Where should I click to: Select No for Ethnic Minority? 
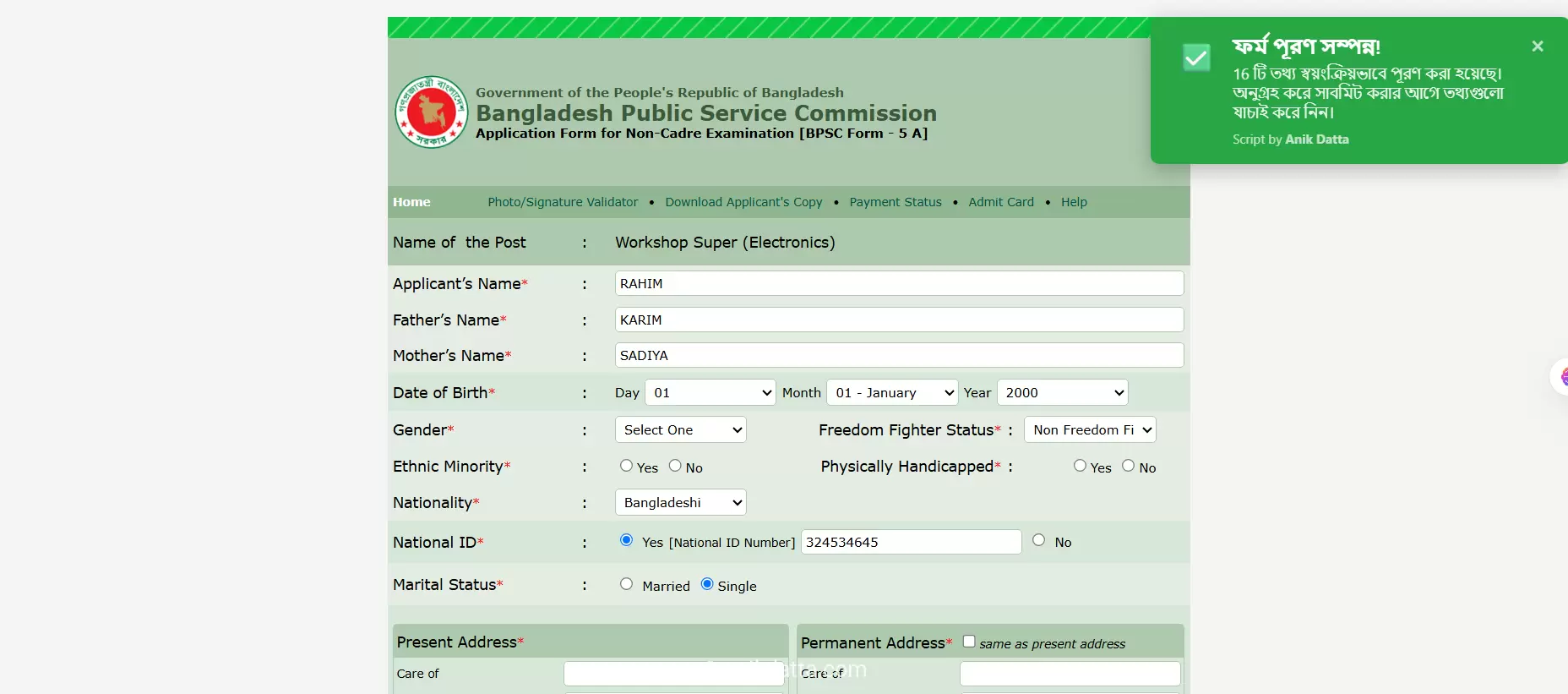675,466
